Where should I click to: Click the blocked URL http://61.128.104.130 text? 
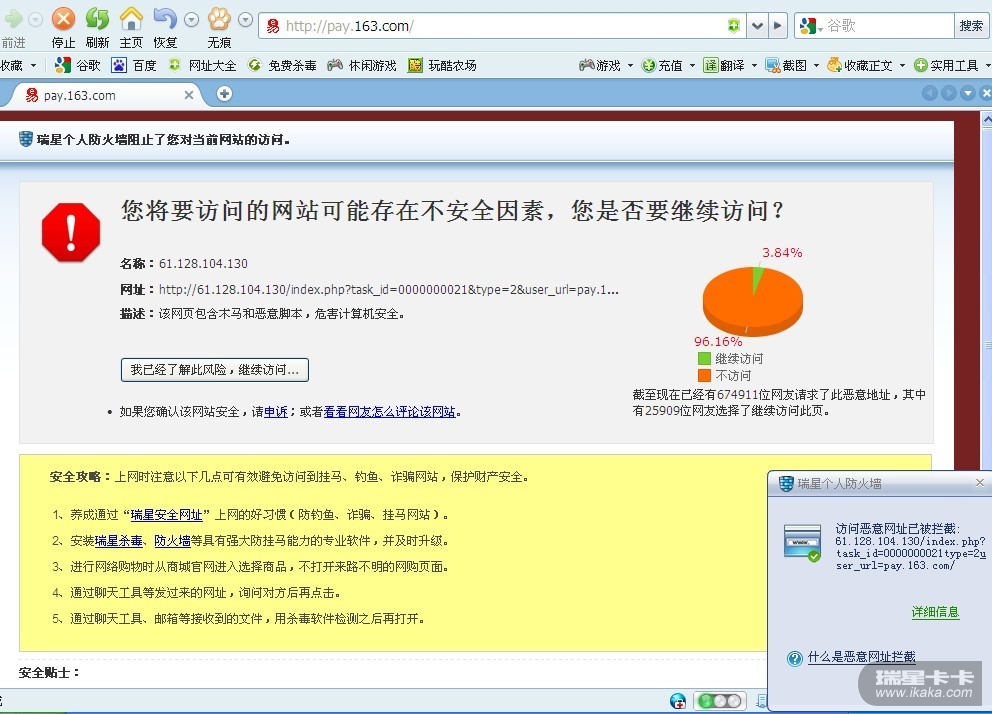click(x=388, y=290)
